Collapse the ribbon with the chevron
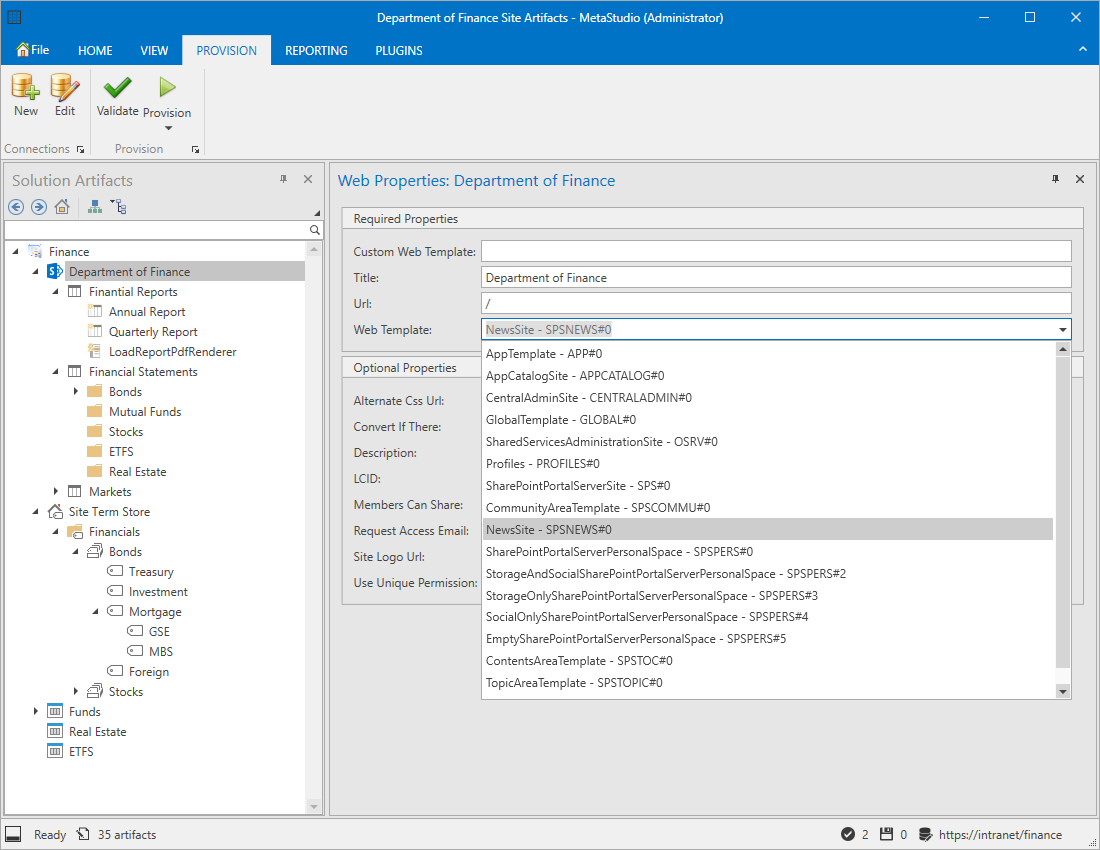The image size is (1100, 850). pyautogui.click(x=1082, y=49)
